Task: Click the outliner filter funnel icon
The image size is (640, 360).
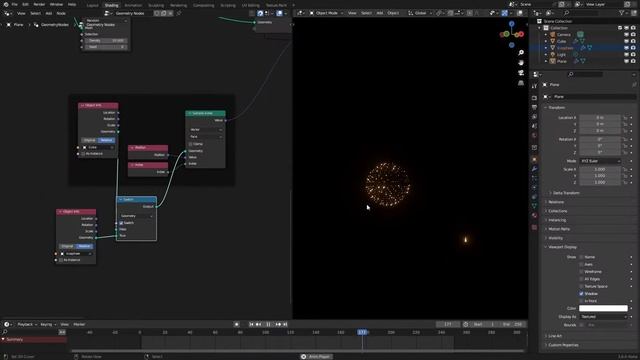Action: pos(622,13)
